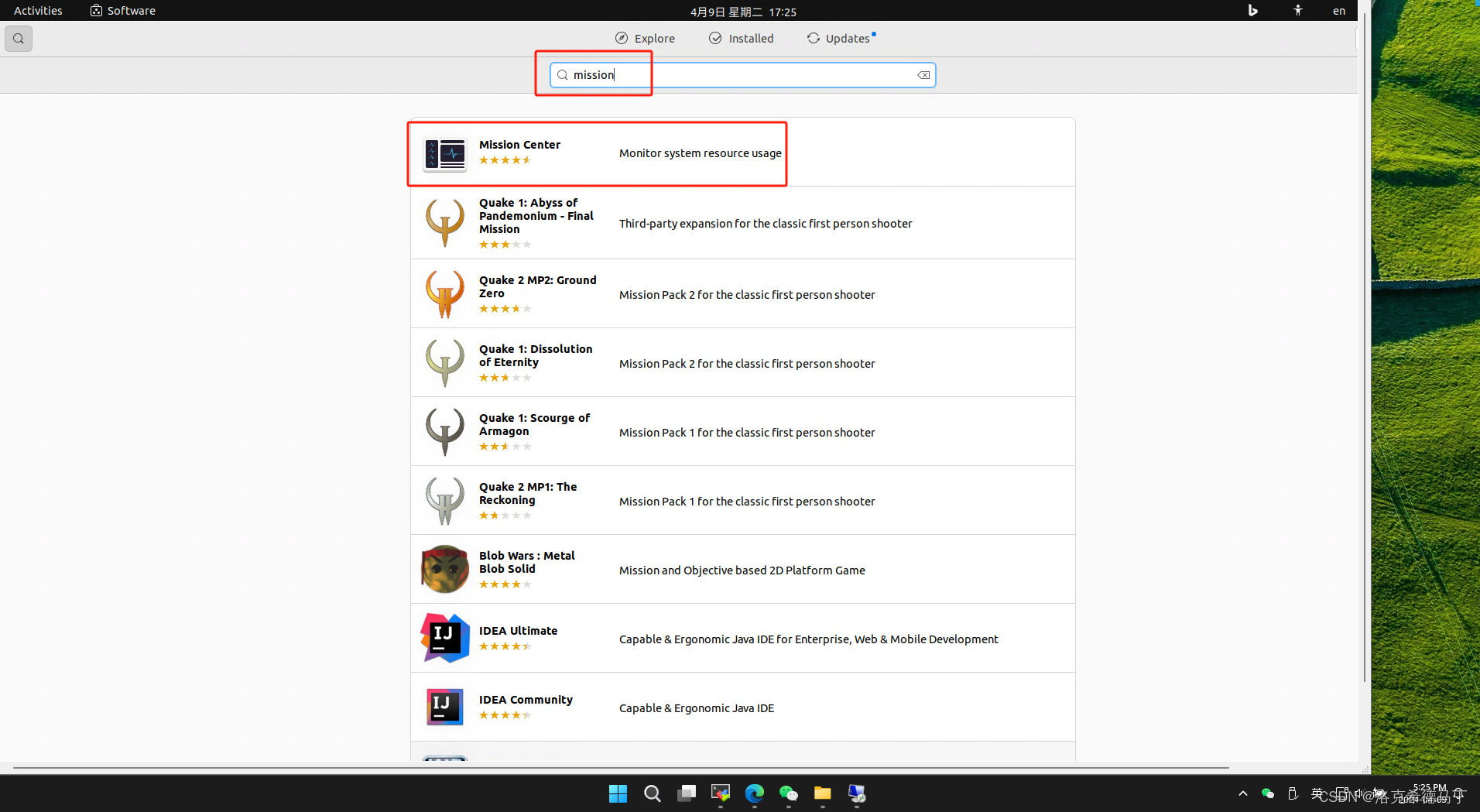This screenshot has height=812, width=1480.
Task: Open Mission Center app details
Action: 742,152
